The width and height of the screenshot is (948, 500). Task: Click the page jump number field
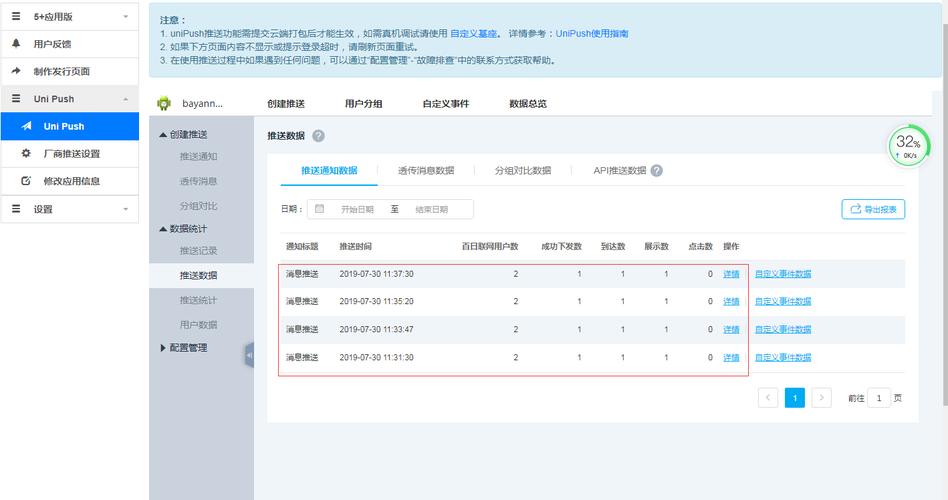pyautogui.click(x=878, y=398)
